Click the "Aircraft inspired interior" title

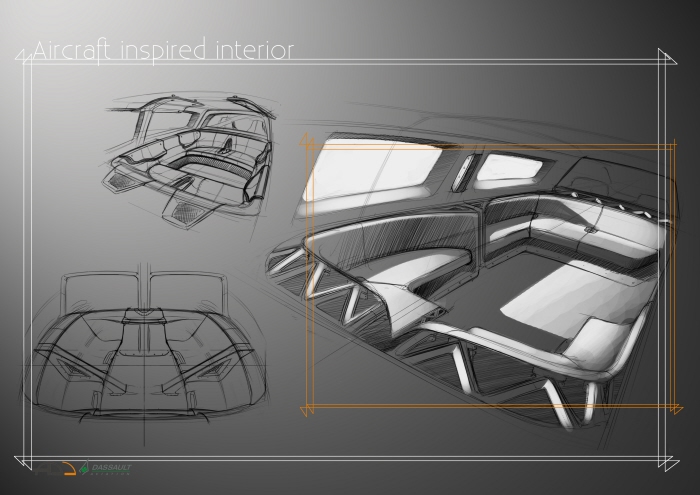(x=163, y=50)
